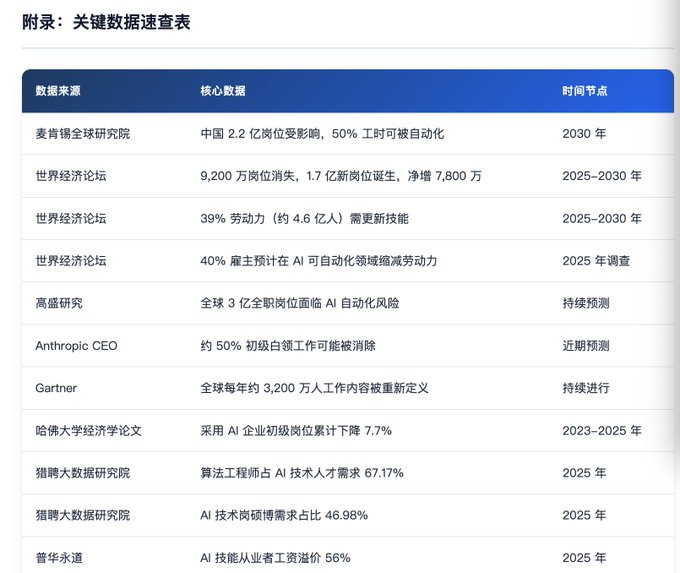This screenshot has height=573, width=680.
Task: Select the 哈佛大学经济学论文 source cell
Action: tap(89, 430)
